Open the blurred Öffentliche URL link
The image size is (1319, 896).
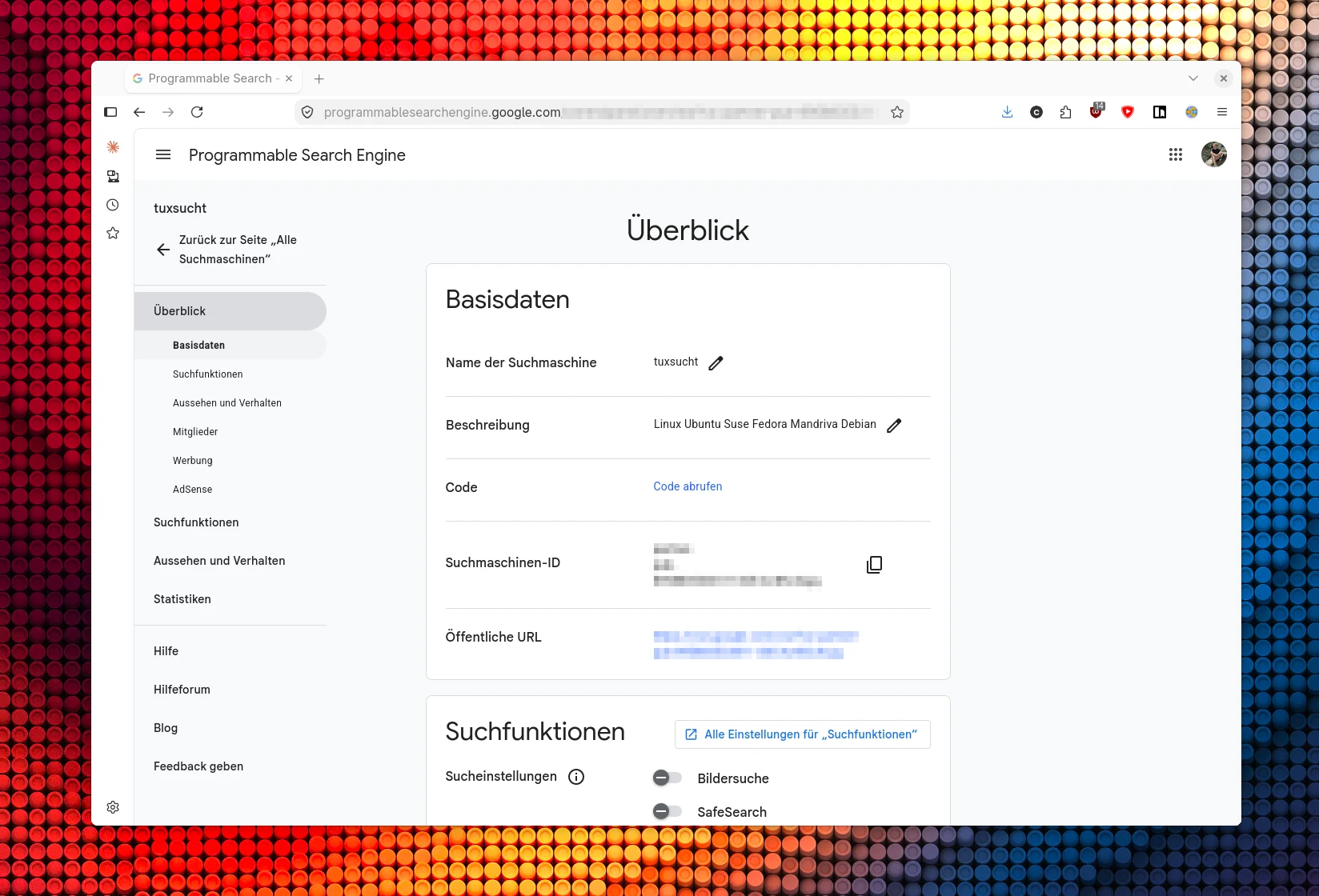[x=756, y=645]
